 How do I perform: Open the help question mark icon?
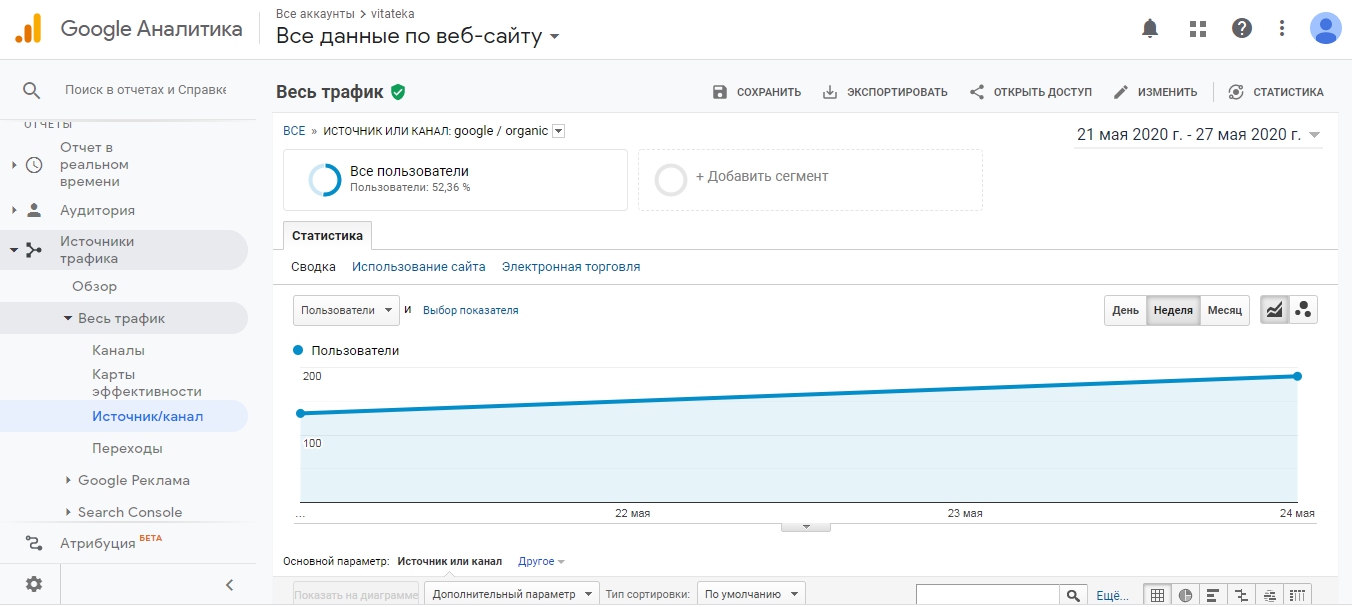pos(1242,28)
